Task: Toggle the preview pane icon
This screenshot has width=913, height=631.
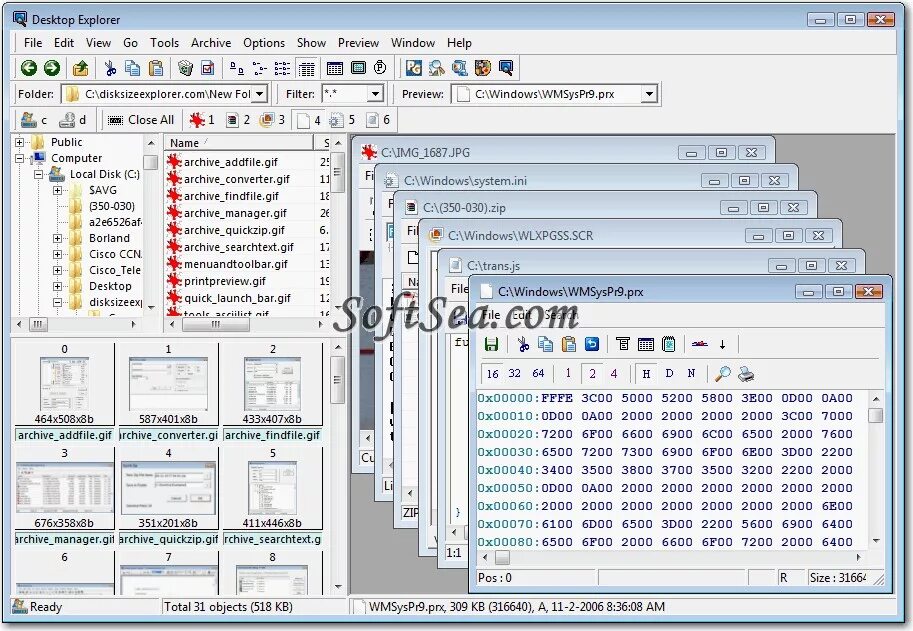Action: 358,68
